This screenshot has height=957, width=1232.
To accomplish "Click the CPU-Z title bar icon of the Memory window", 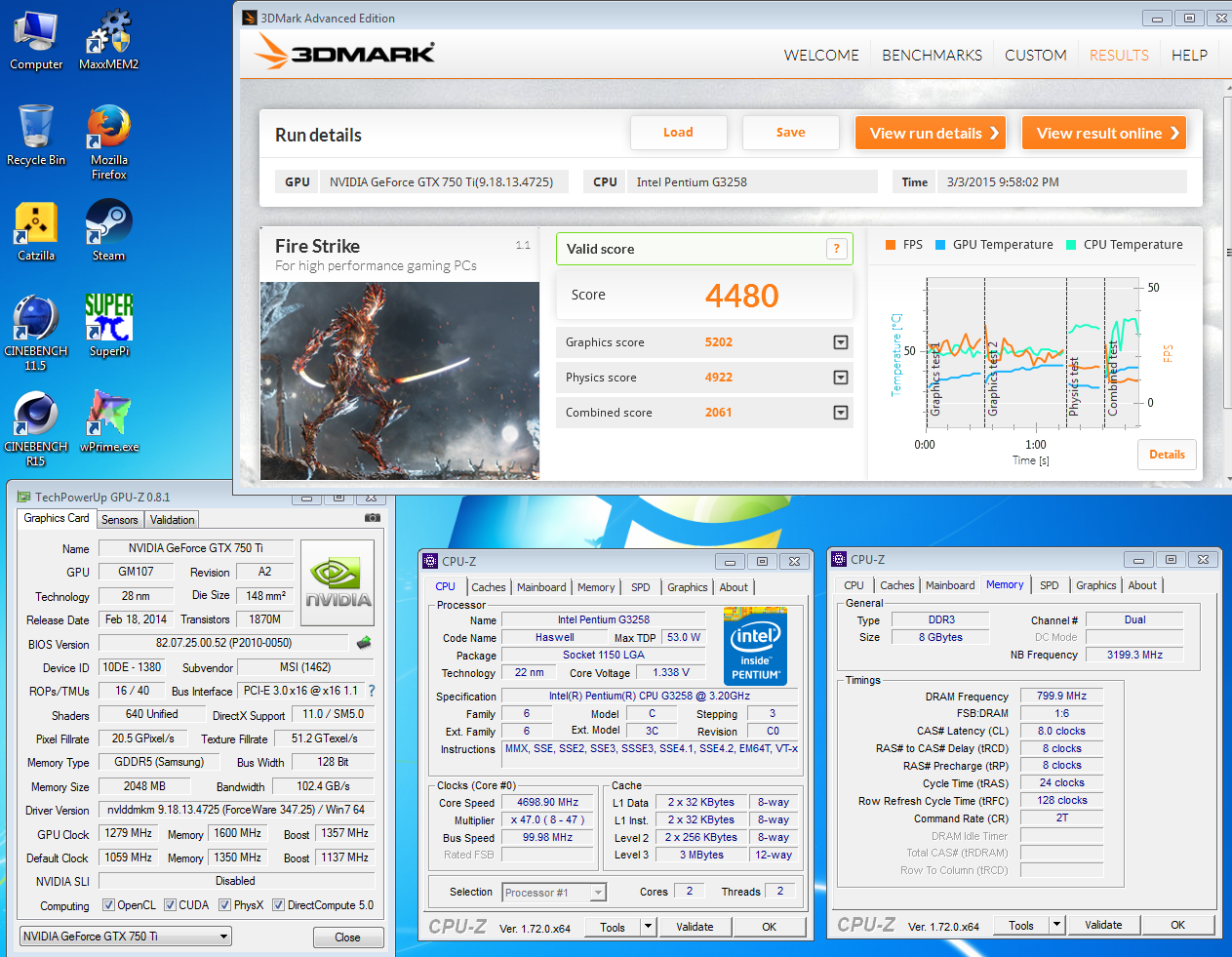I will pyautogui.click(x=839, y=559).
